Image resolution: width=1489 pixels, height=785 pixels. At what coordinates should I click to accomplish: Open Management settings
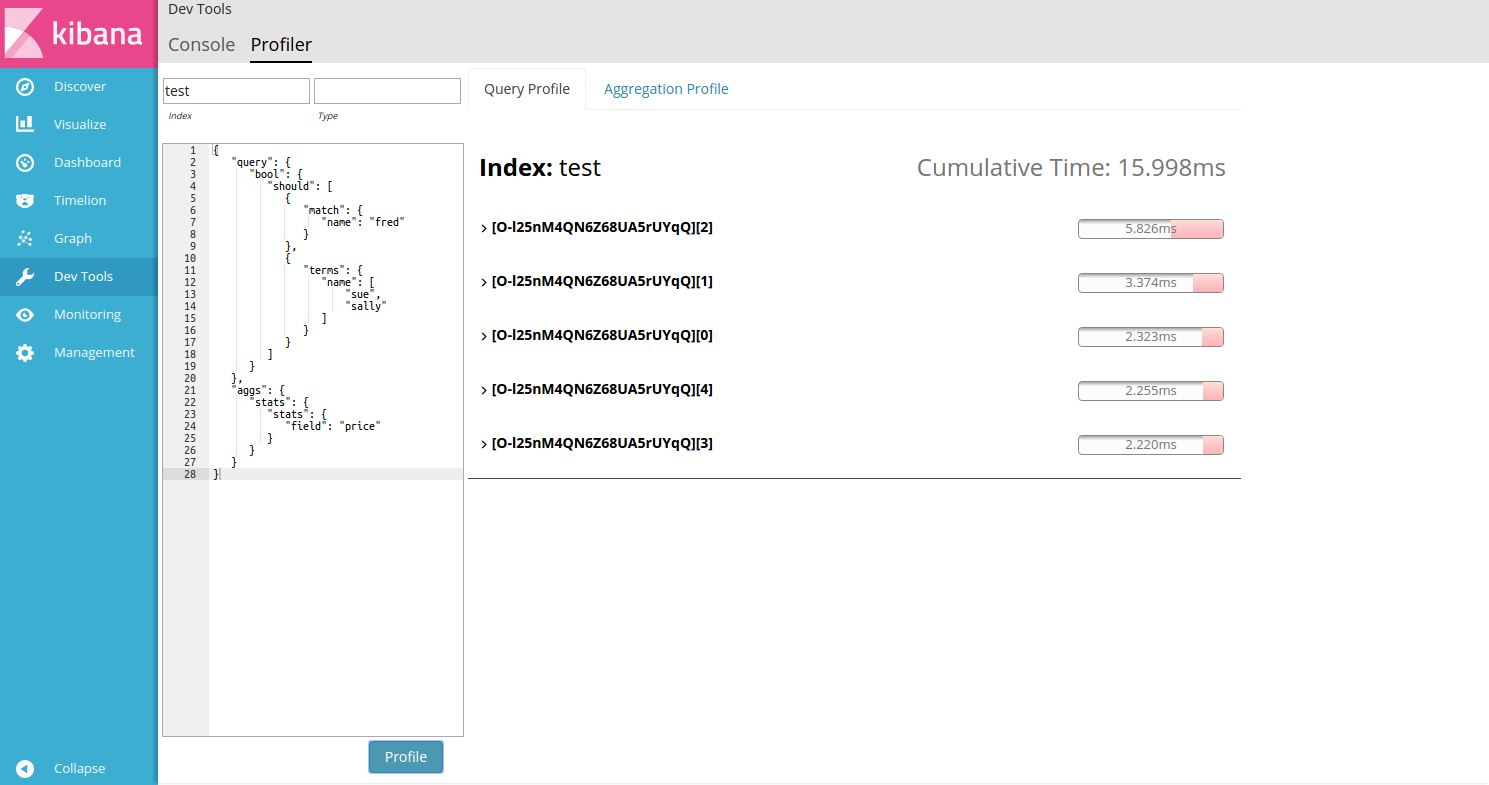94,352
